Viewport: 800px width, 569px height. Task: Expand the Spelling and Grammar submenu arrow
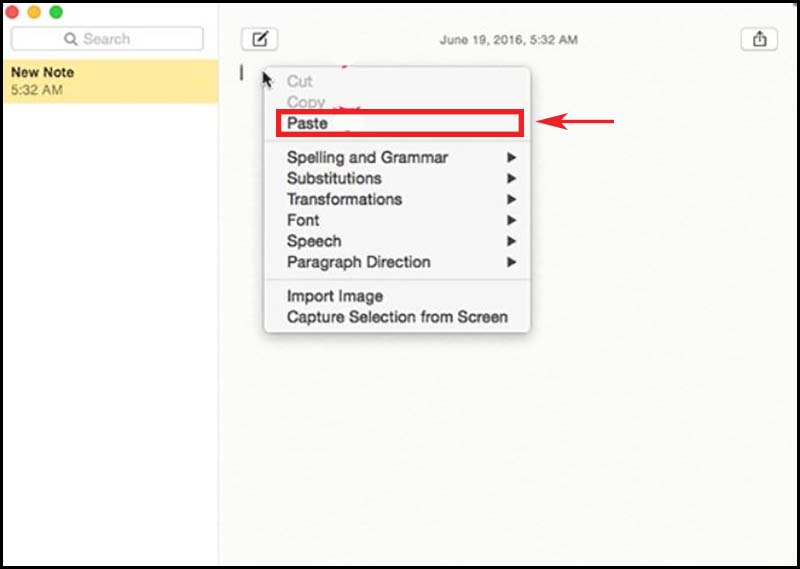pos(511,157)
